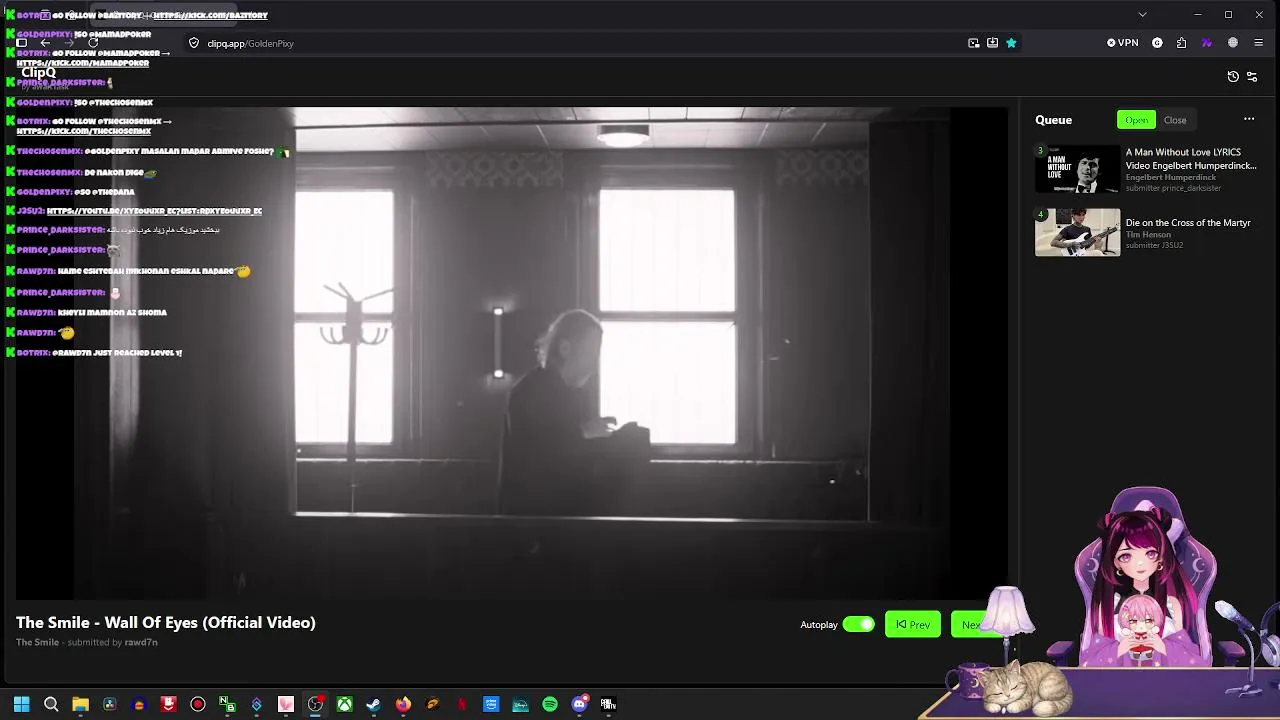
Task: Open the browser hamburger menu
Action: pyautogui.click(x=1258, y=43)
